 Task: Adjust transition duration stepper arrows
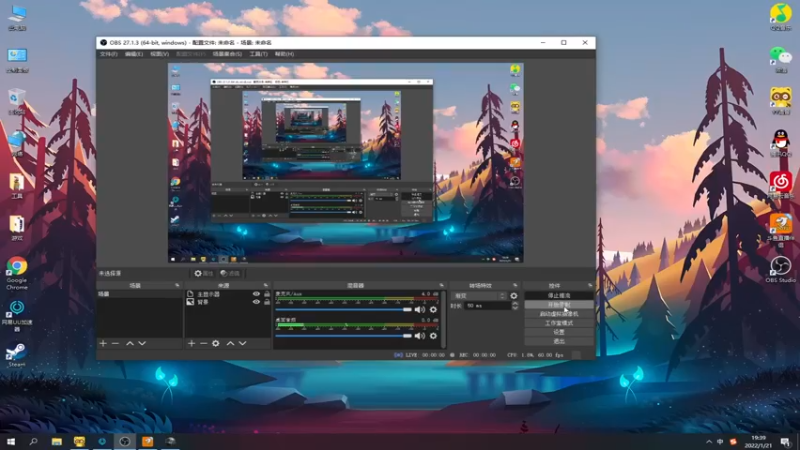(x=515, y=306)
